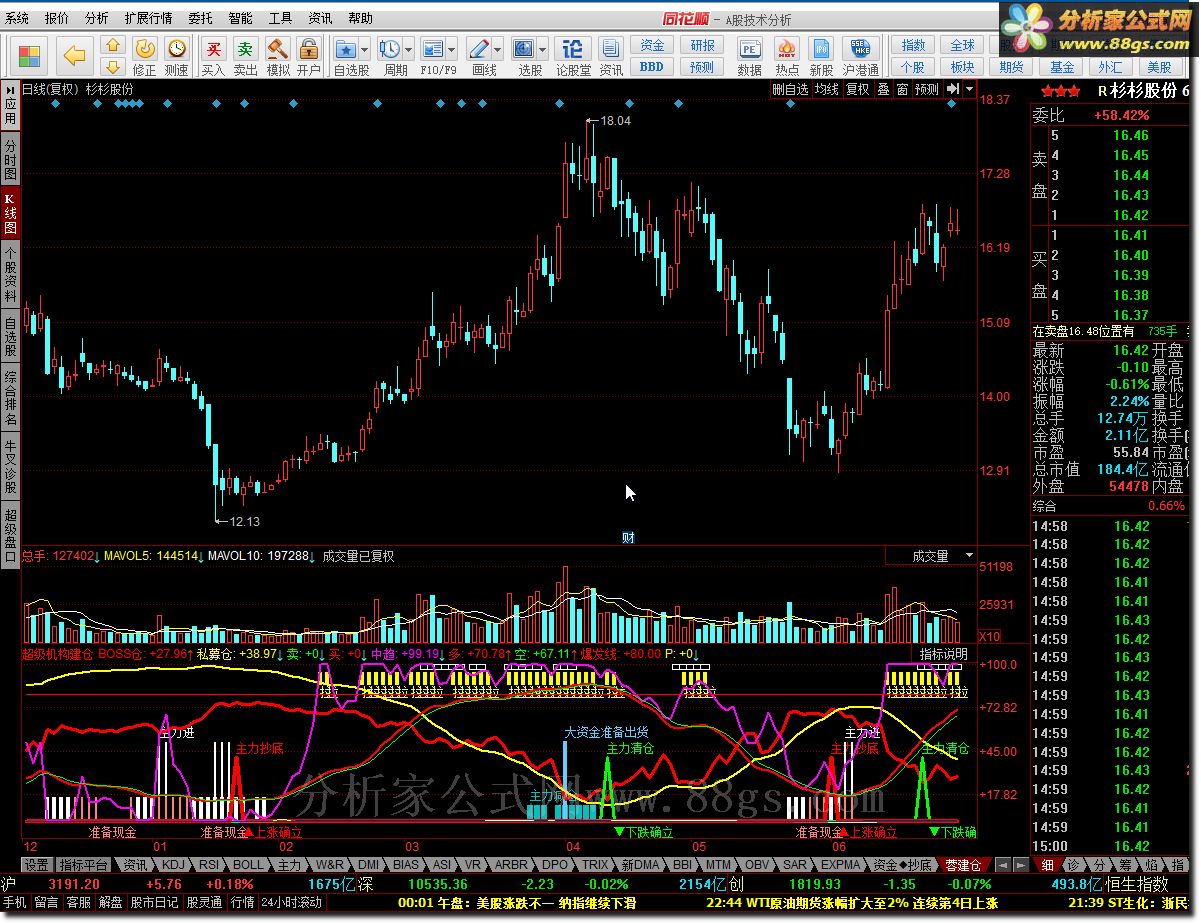Open the 新股 IPO icon
This screenshot has height=923, width=1201.
coord(821,56)
